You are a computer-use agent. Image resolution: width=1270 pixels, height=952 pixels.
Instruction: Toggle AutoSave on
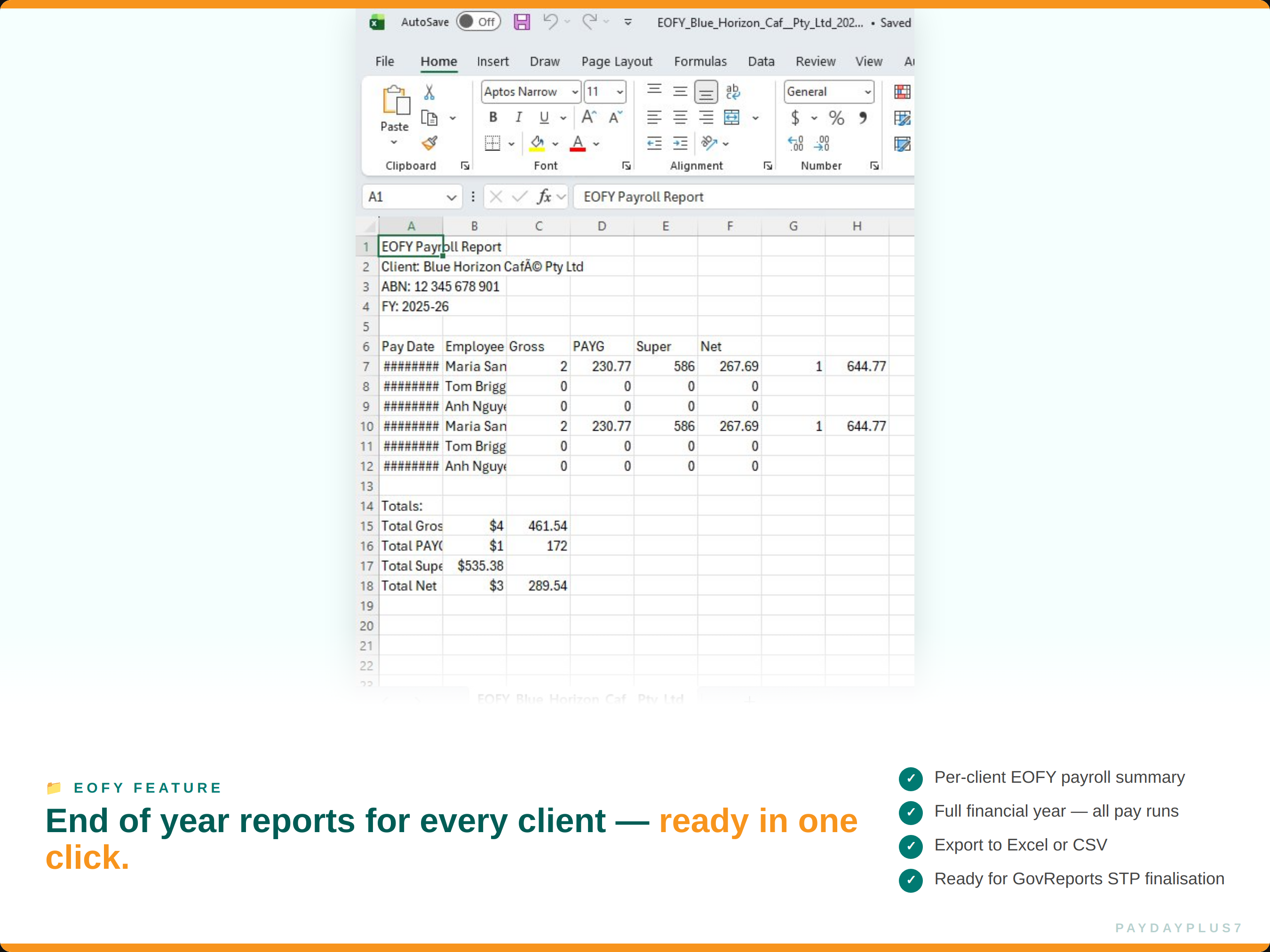coord(478,22)
